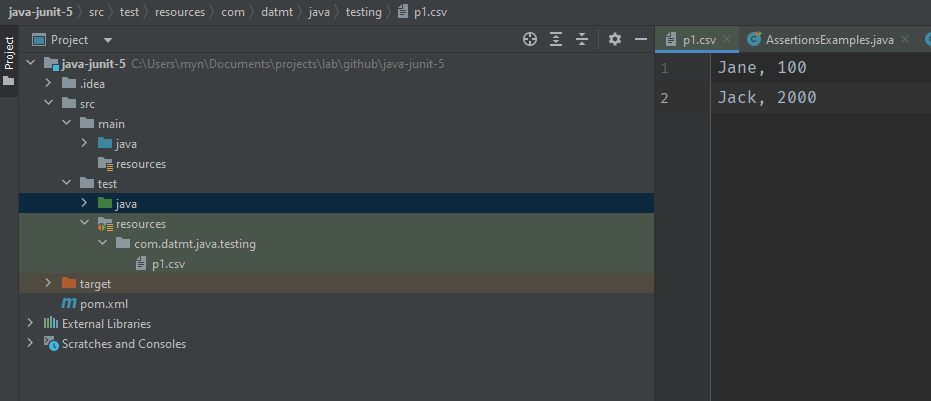Select the test folder row
The height and width of the screenshot is (401, 931).
(x=336, y=184)
